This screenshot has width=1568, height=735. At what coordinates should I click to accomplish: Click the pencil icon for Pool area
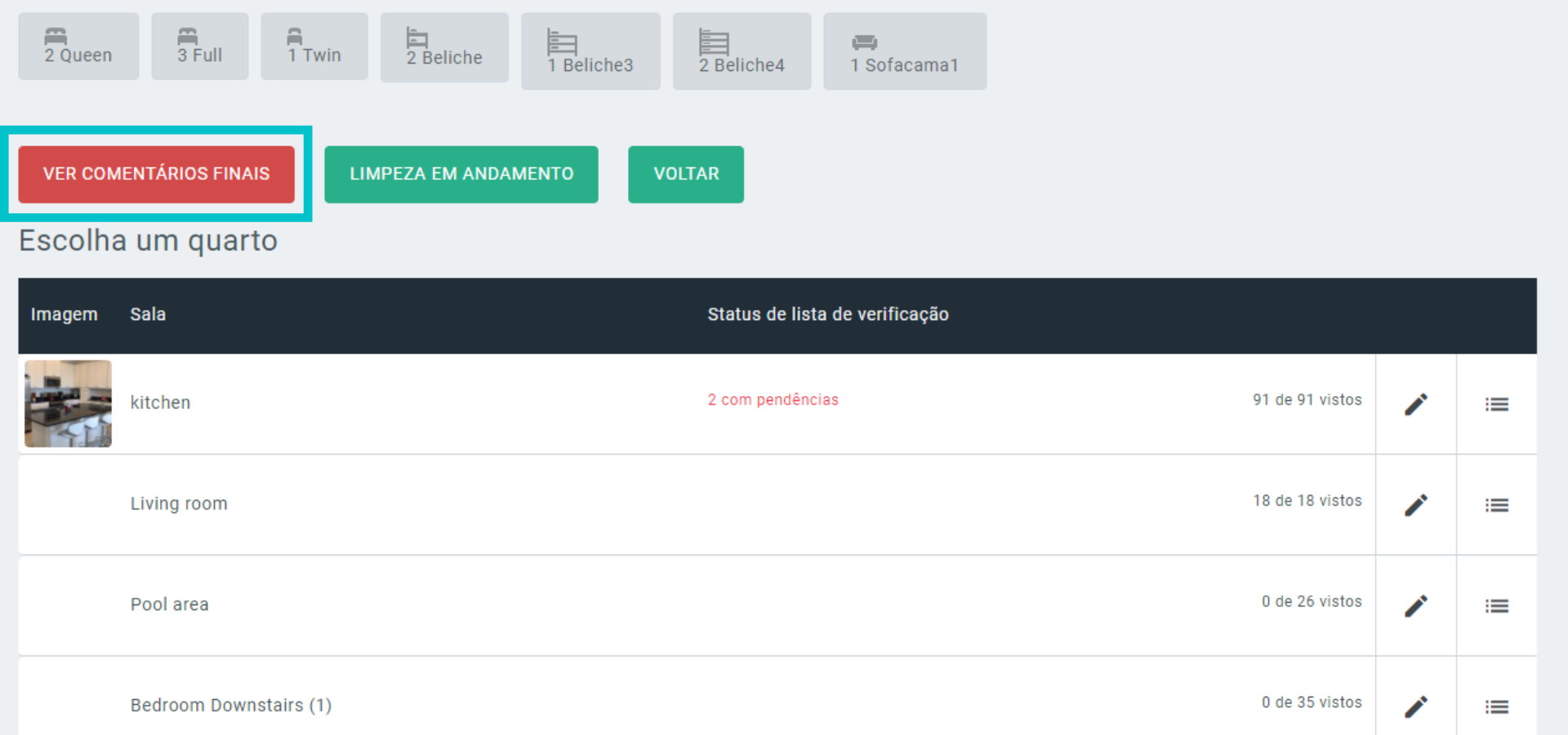coord(1415,606)
